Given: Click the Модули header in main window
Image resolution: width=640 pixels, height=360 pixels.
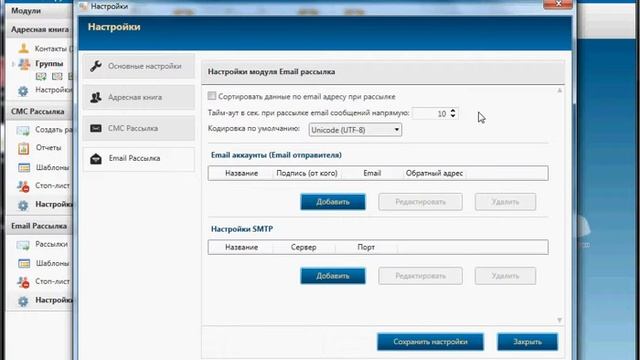Looking at the screenshot, I should pyautogui.click(x=26, y=11).
